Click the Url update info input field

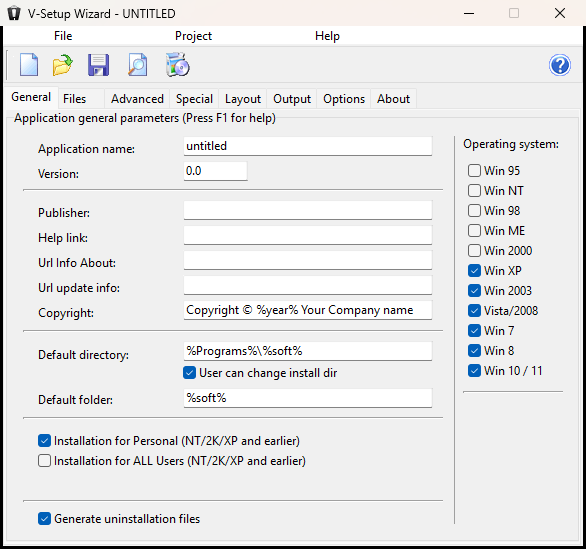point(308,285)
